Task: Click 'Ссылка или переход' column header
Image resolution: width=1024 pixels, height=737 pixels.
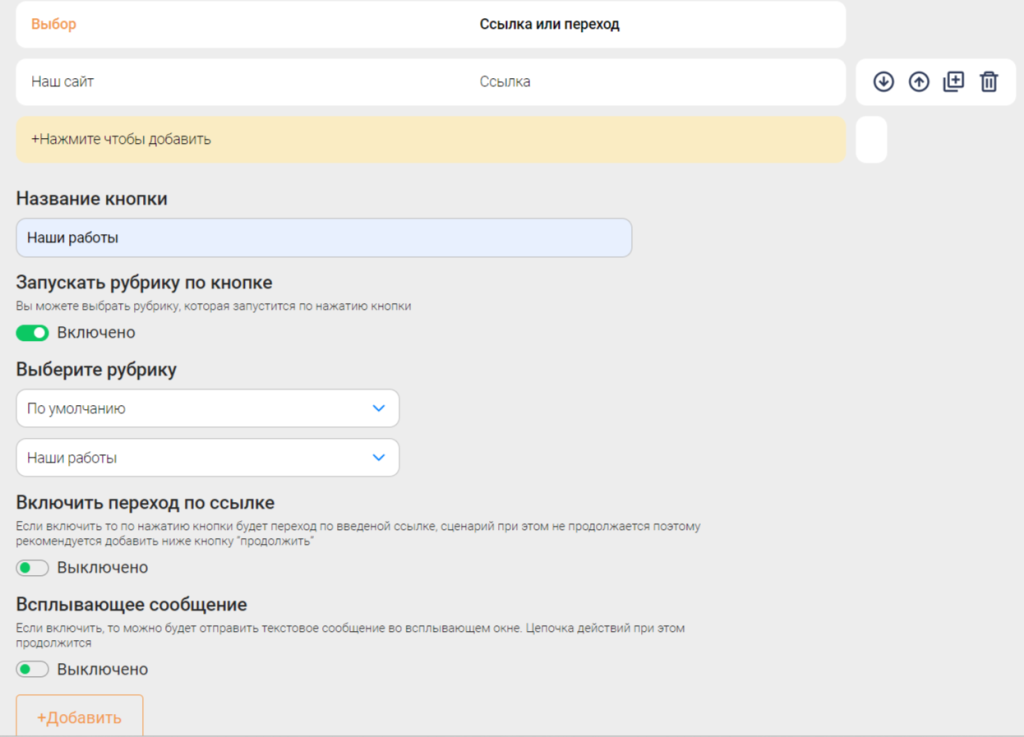Action: click(549, 24)
